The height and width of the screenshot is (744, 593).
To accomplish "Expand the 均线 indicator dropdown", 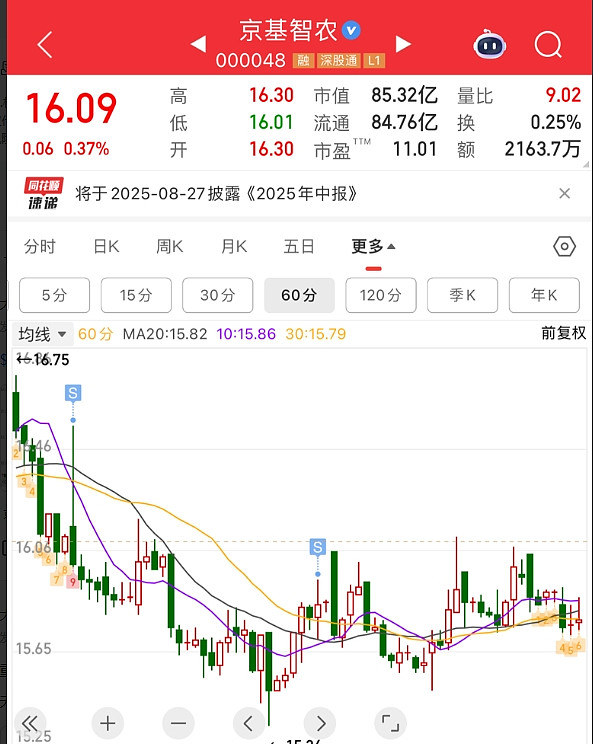I will 42,334.
